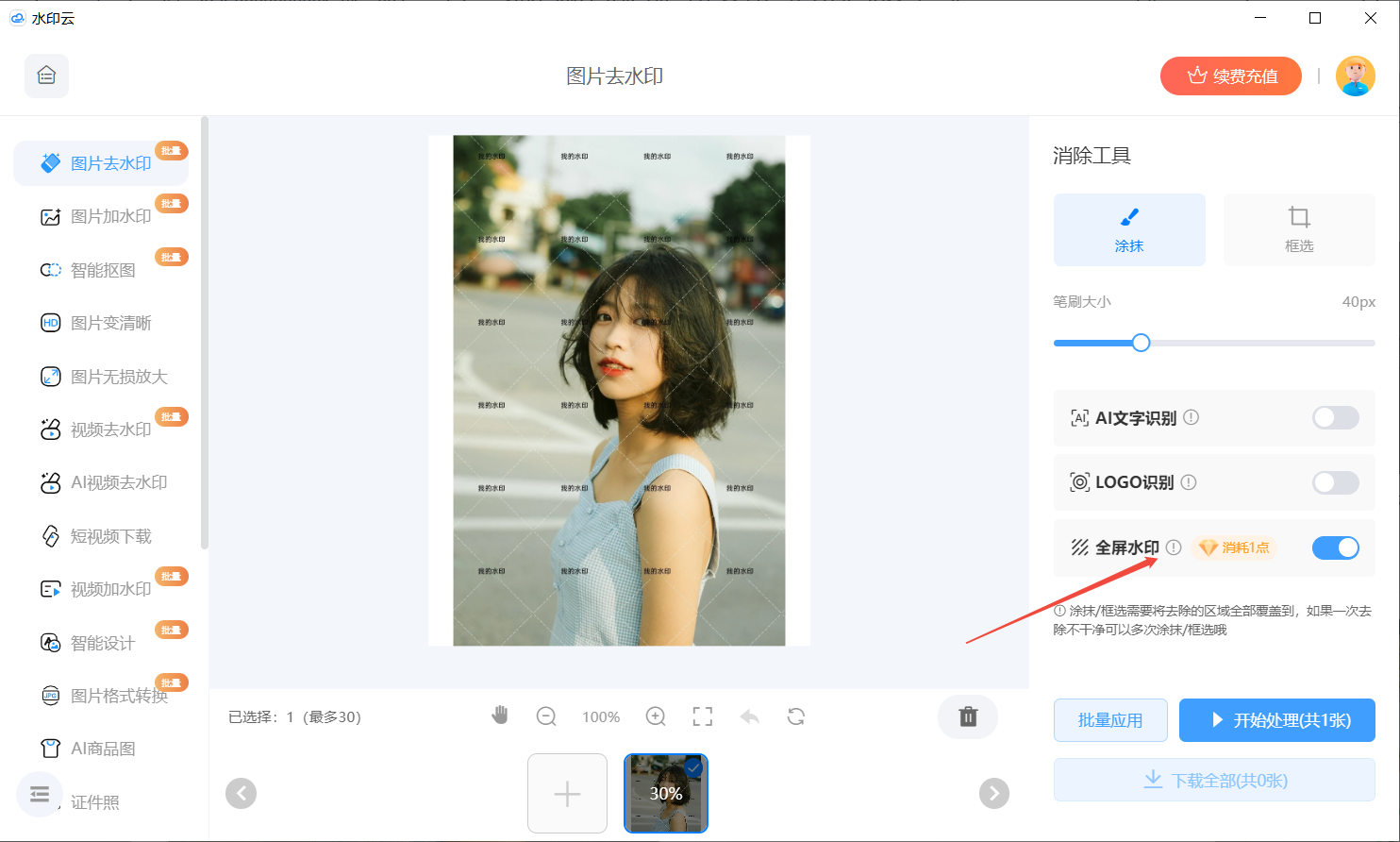This screenshot has height=842, width=1400.
Task: Zoom in on the image with the magnifier
Action: (x=655, y=716)
